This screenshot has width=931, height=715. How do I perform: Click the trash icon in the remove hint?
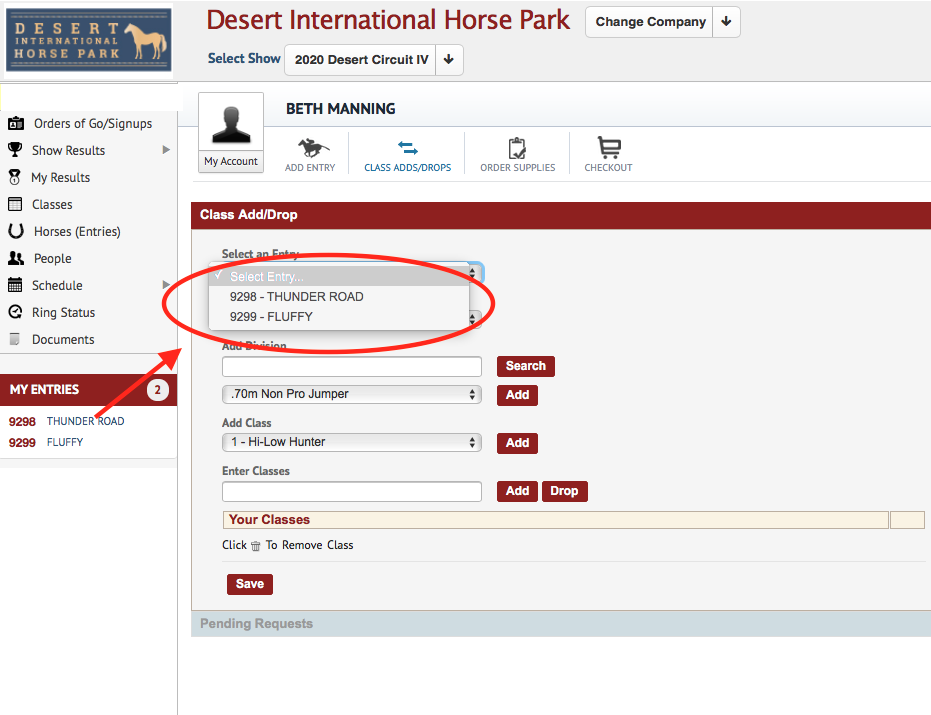[x=255, y=546]
